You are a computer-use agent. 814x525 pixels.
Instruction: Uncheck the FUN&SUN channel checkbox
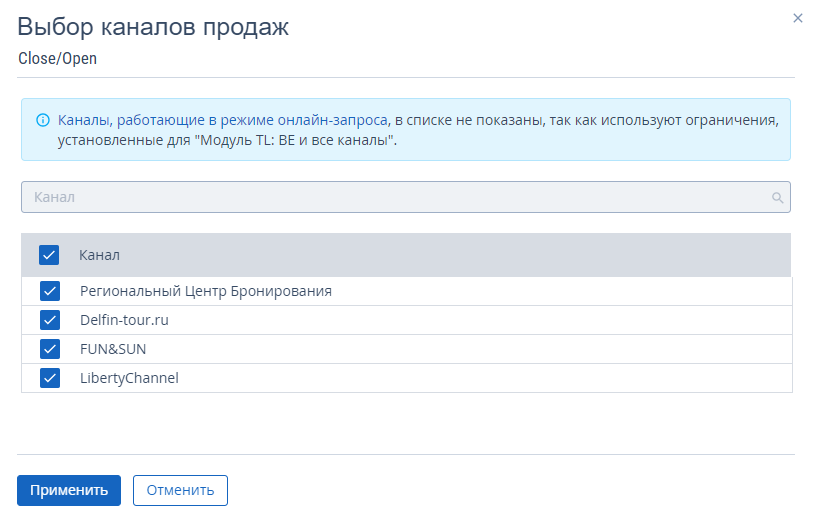49,349
